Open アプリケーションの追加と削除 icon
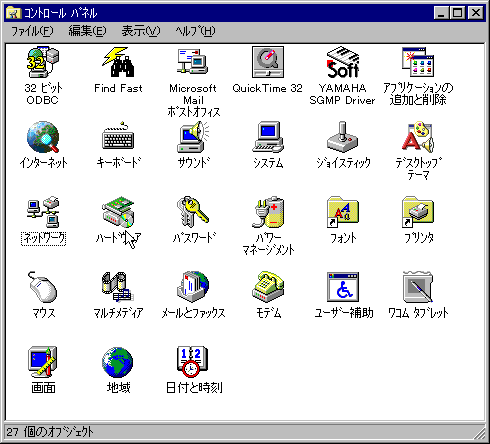490x444 pixels. 418,62
